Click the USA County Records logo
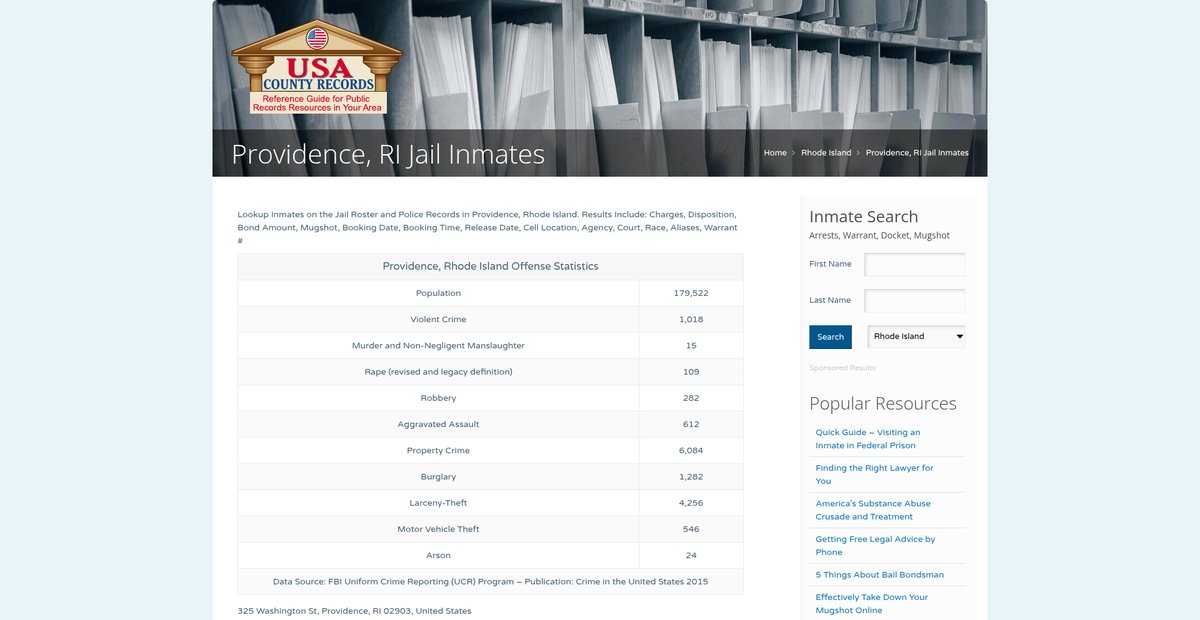1200x620 pixels. 316,69
